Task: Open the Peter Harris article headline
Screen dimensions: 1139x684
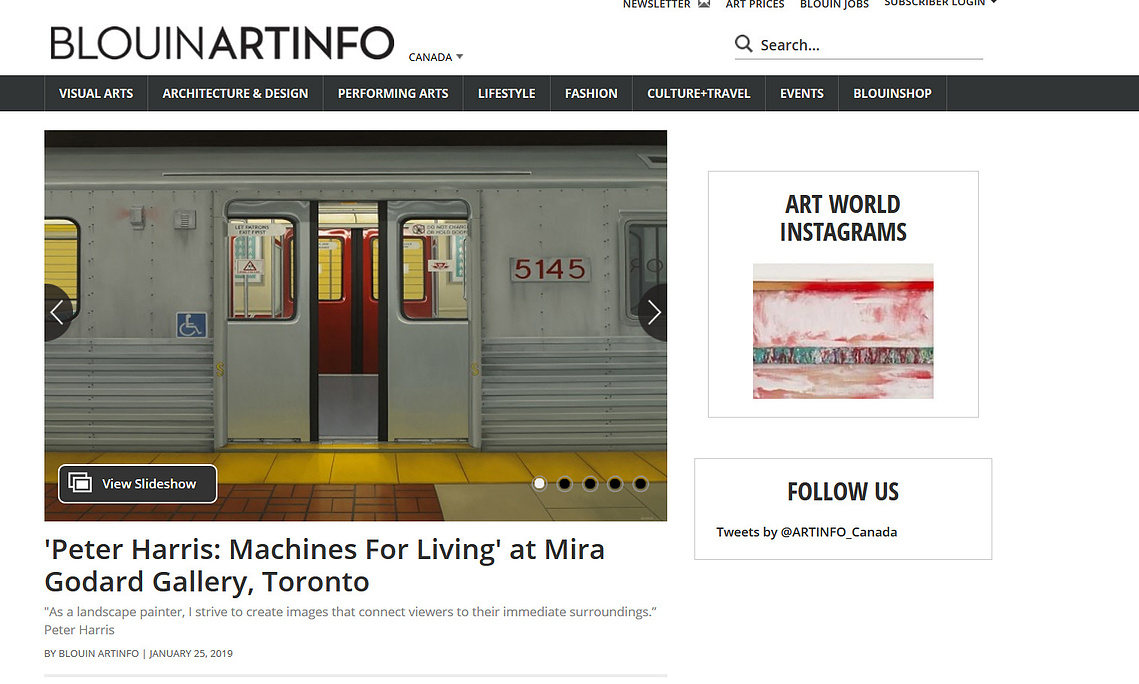Action: pyautogui.click(x=325, y=566)
